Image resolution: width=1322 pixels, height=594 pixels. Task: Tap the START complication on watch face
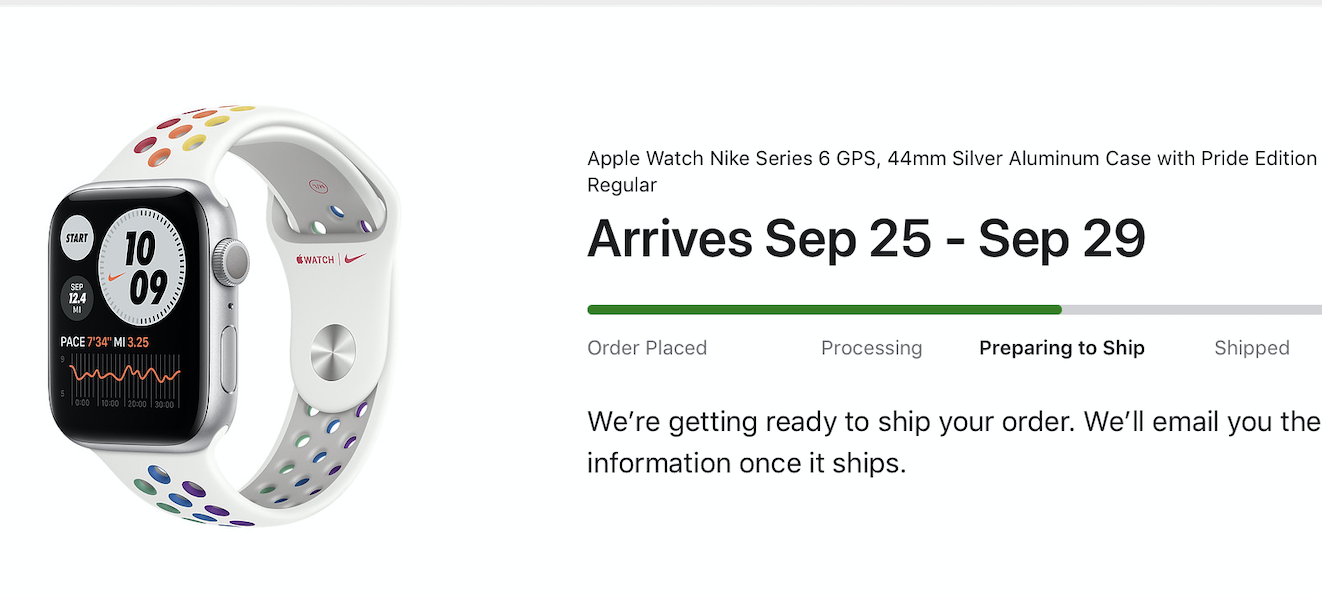point(77,240)
